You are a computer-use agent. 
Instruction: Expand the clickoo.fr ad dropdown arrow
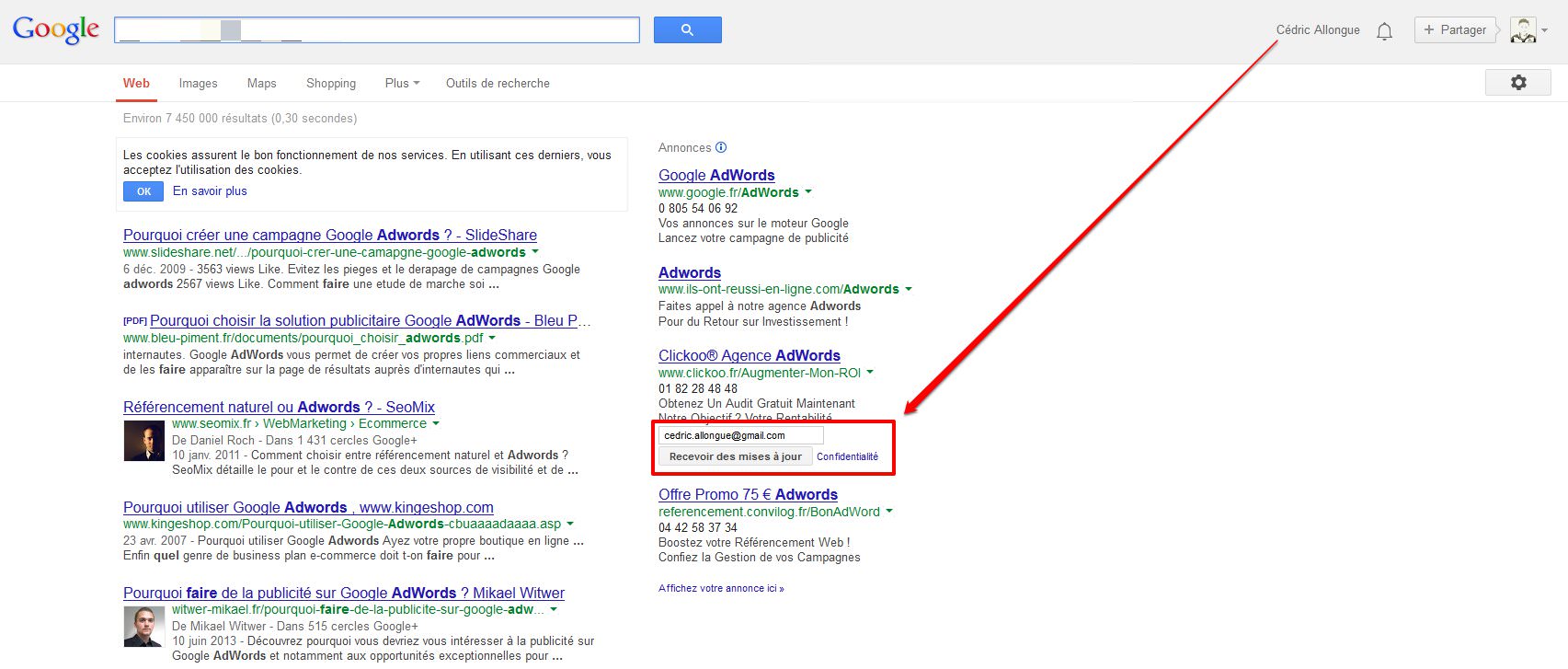870,373
